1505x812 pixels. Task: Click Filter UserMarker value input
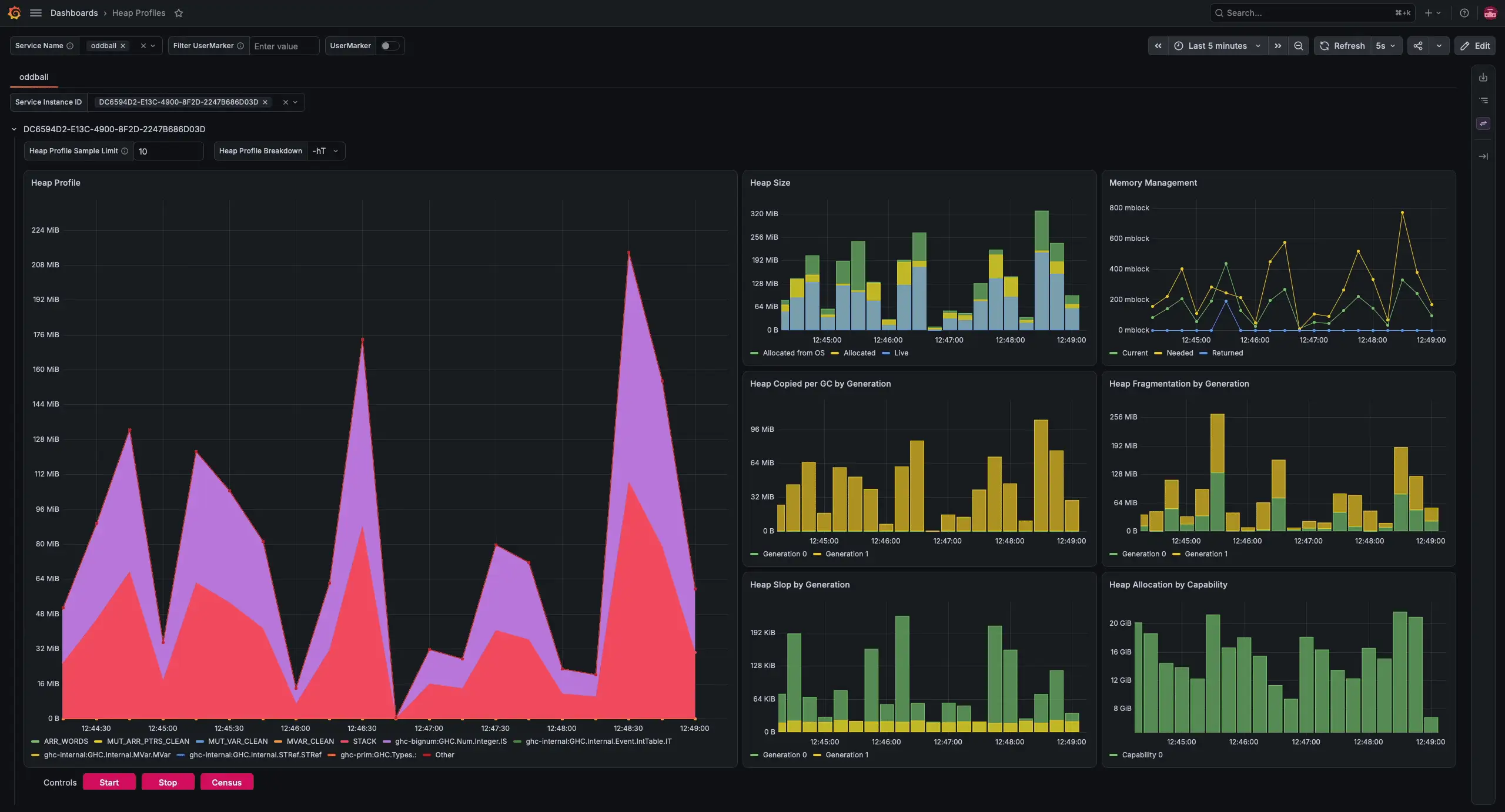coord(284,46)
